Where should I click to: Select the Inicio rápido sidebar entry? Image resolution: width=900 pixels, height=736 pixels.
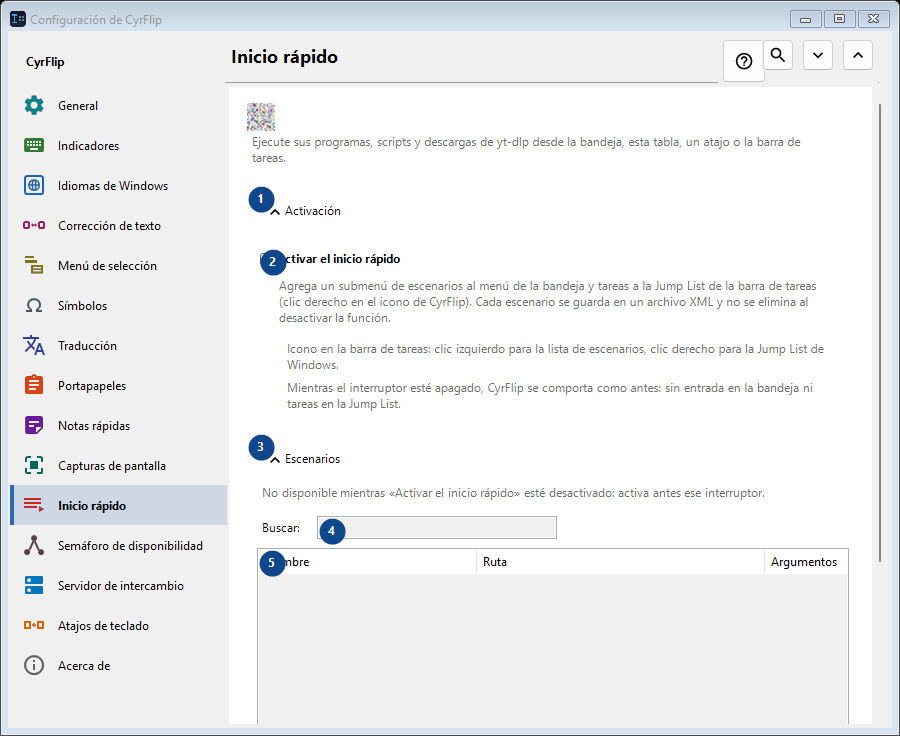click(x=119, y=505)
